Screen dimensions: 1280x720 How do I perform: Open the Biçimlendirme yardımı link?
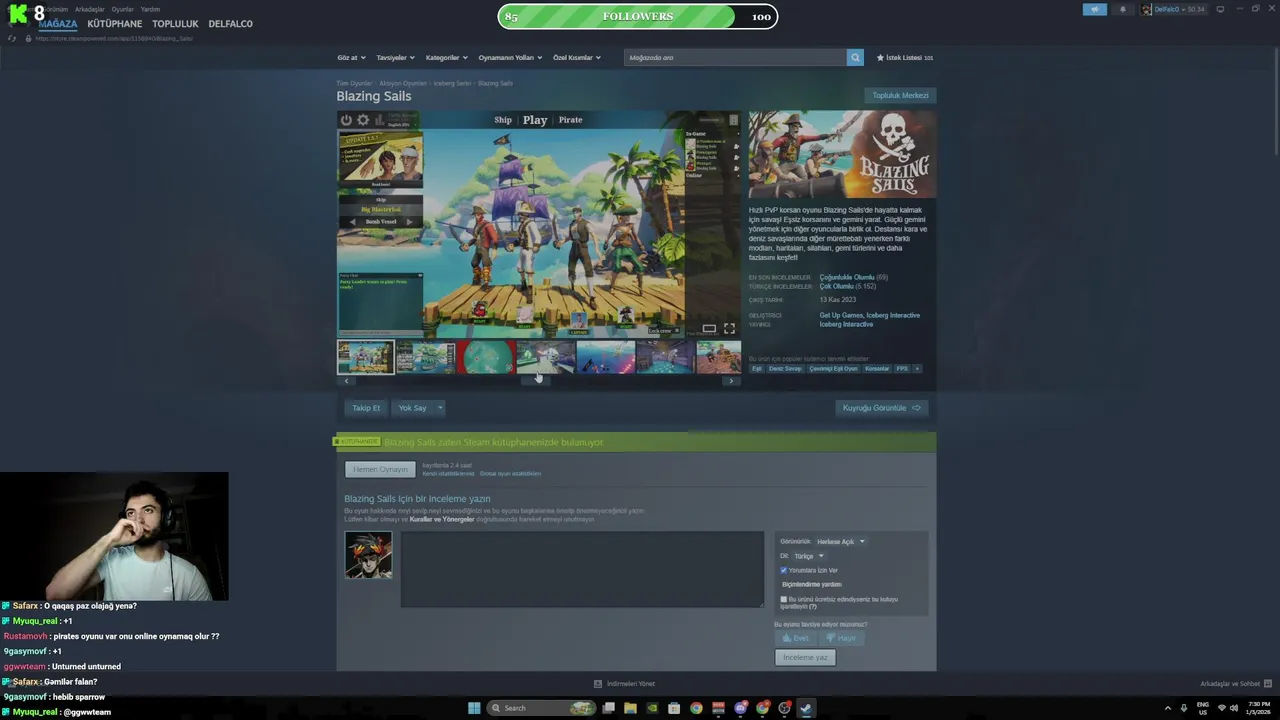811,584
